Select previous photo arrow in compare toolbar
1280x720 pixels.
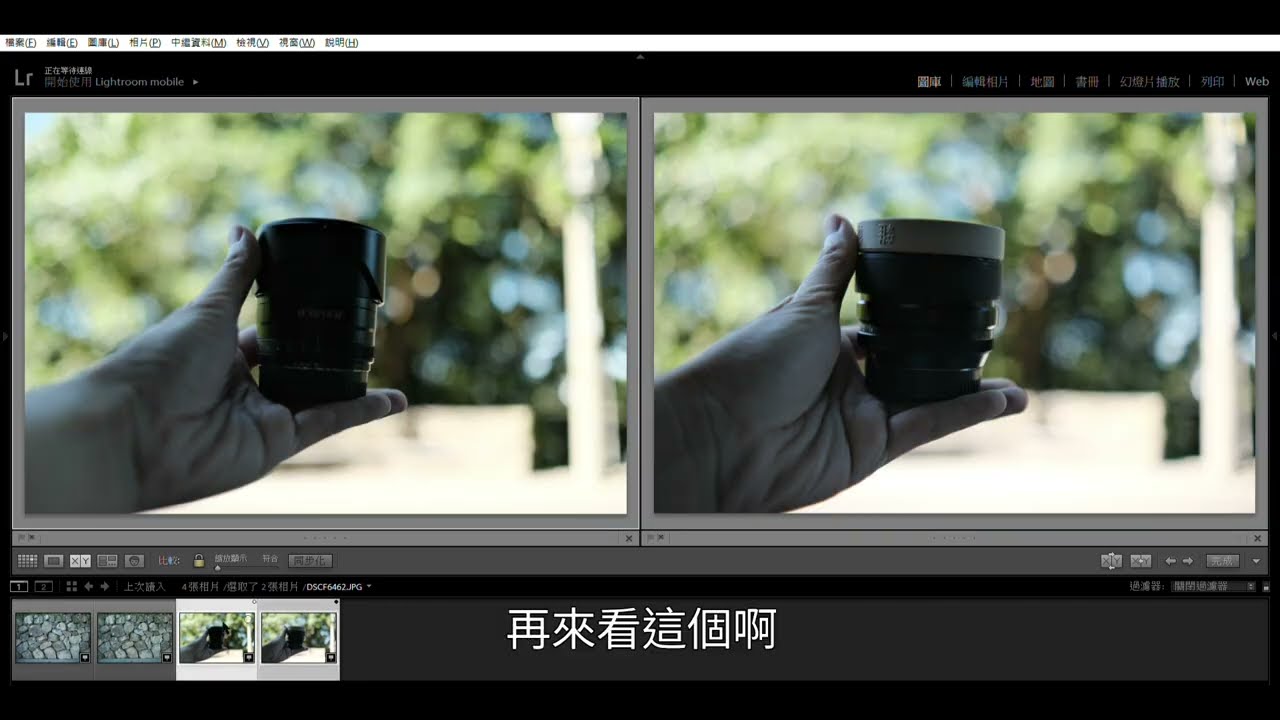coord(1171,561)
